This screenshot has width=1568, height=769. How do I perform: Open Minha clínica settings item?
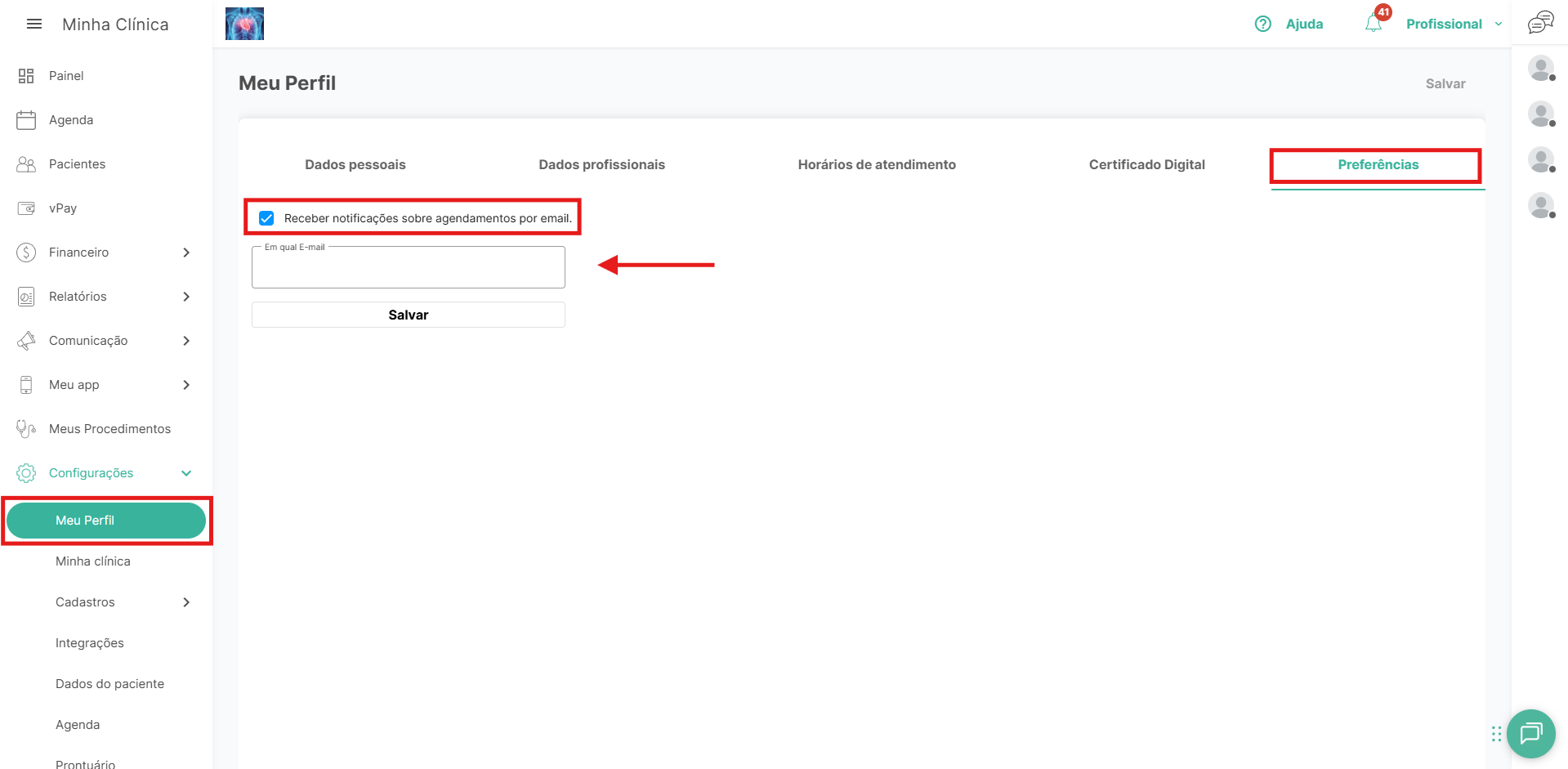point(93,561)
